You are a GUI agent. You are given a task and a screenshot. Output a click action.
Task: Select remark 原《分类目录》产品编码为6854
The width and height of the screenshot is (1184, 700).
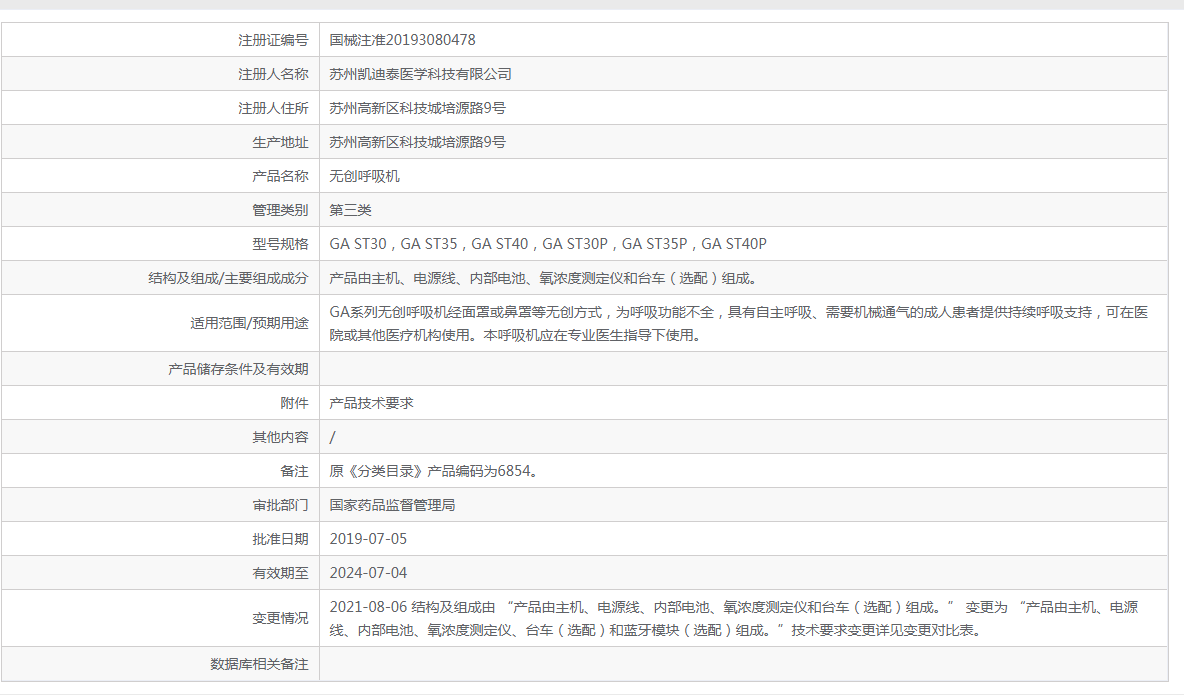434,471
